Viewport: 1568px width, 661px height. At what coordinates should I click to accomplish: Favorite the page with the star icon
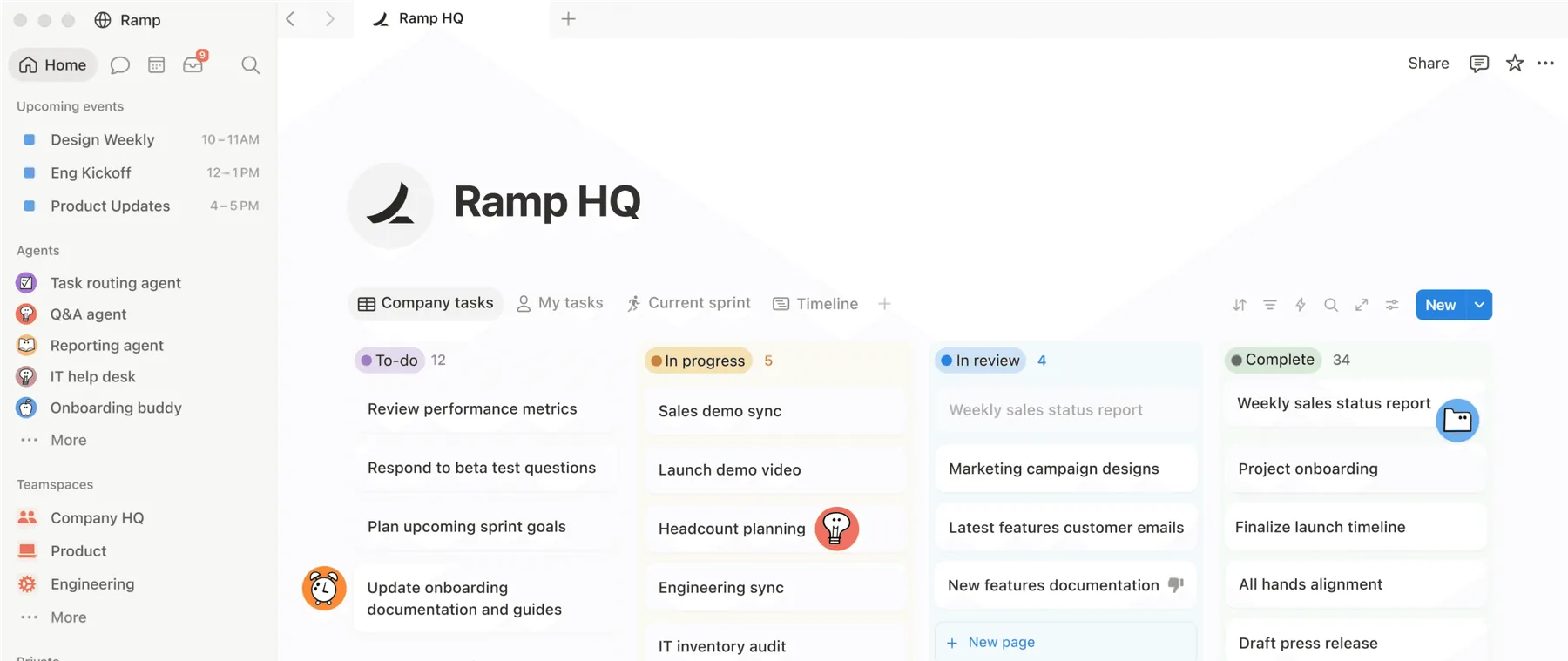(1515, 64)
